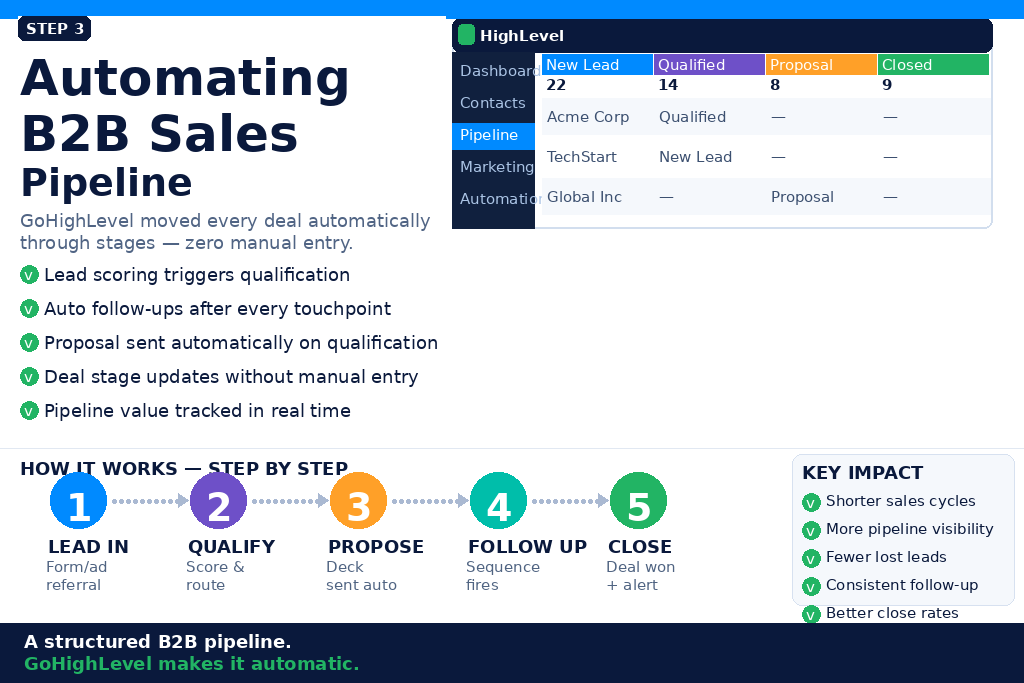Click 'GoHighLevel makes it automatic.' footer text
1024x683 pixels.
click(191, 664)
